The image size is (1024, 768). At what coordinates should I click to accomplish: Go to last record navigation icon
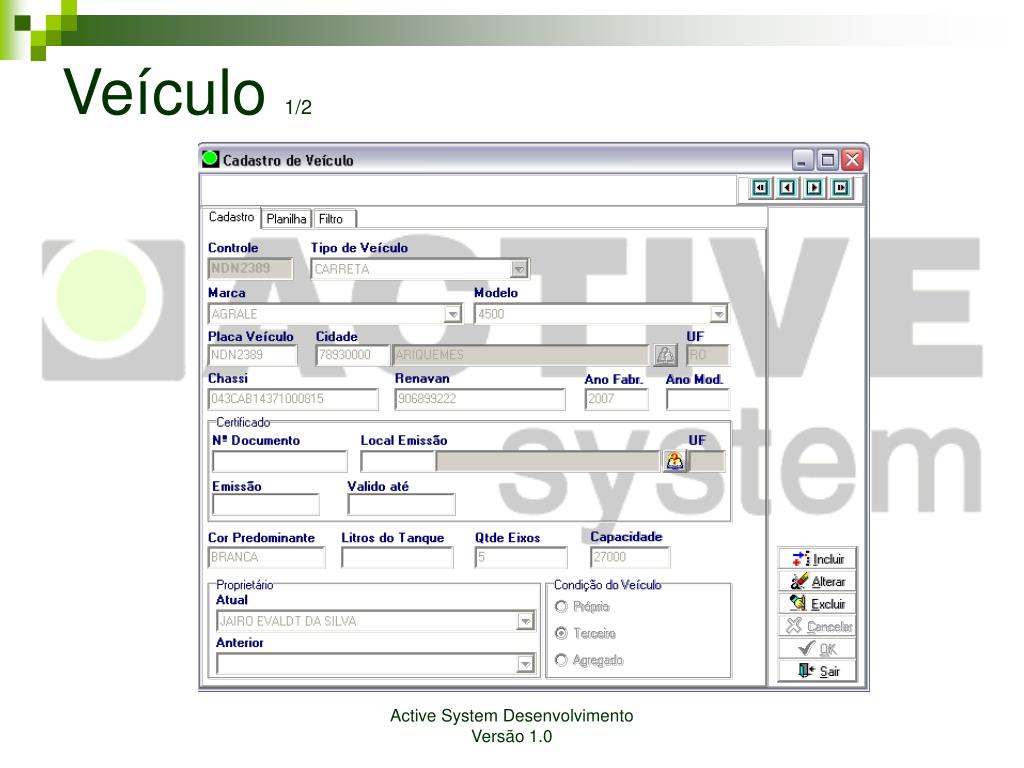[x=840, y=188]
